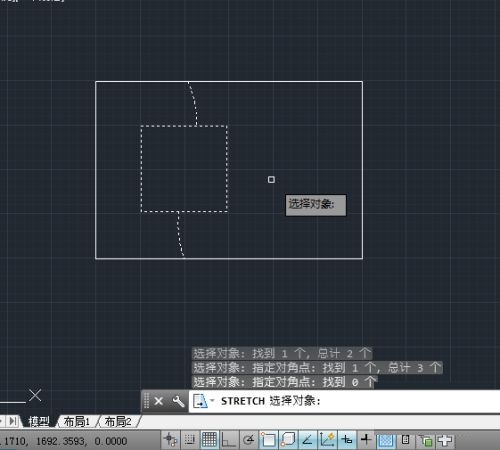Screen dimensions: 500x450
Task: Toggle Polar Tracking icon
Action: coord(248,440)
